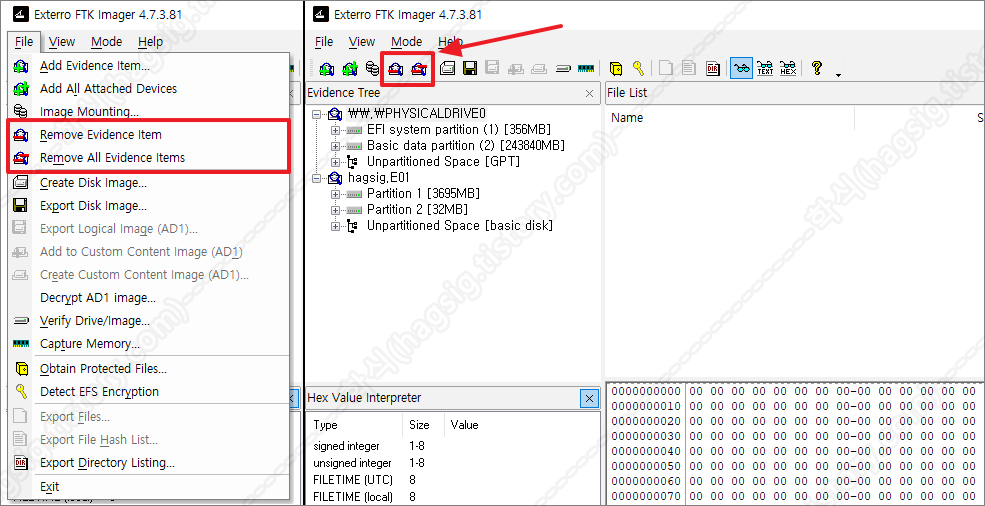Toggle TEXT preview mode toolbar icon
The width and height of the screenshot is (985, 506).
point(765,69)
